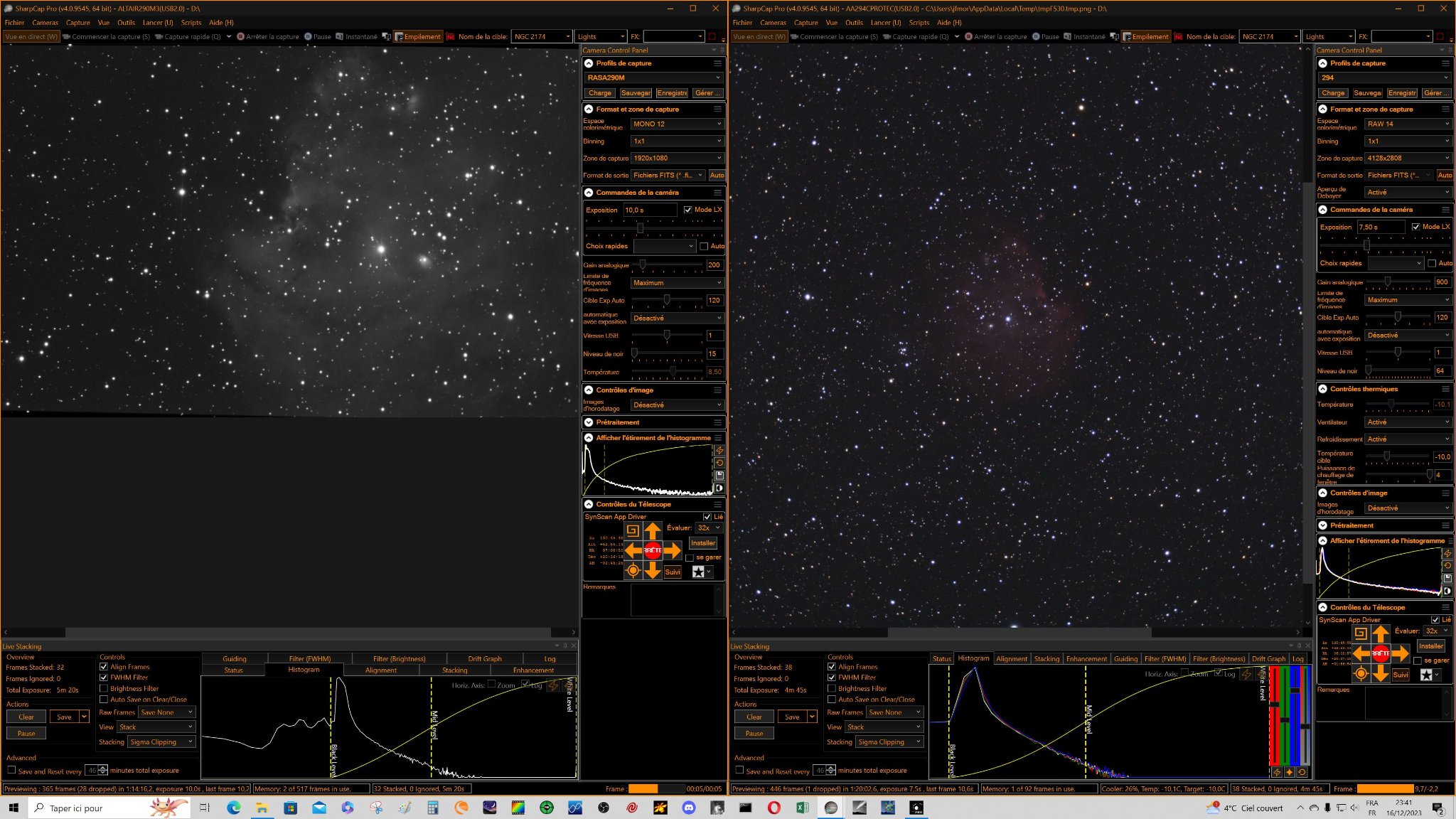Toggle 'Lié' checkbox in right telescope controls
The height and width of the screenshot is (819, 1456).
click(x=1435, y=620)
